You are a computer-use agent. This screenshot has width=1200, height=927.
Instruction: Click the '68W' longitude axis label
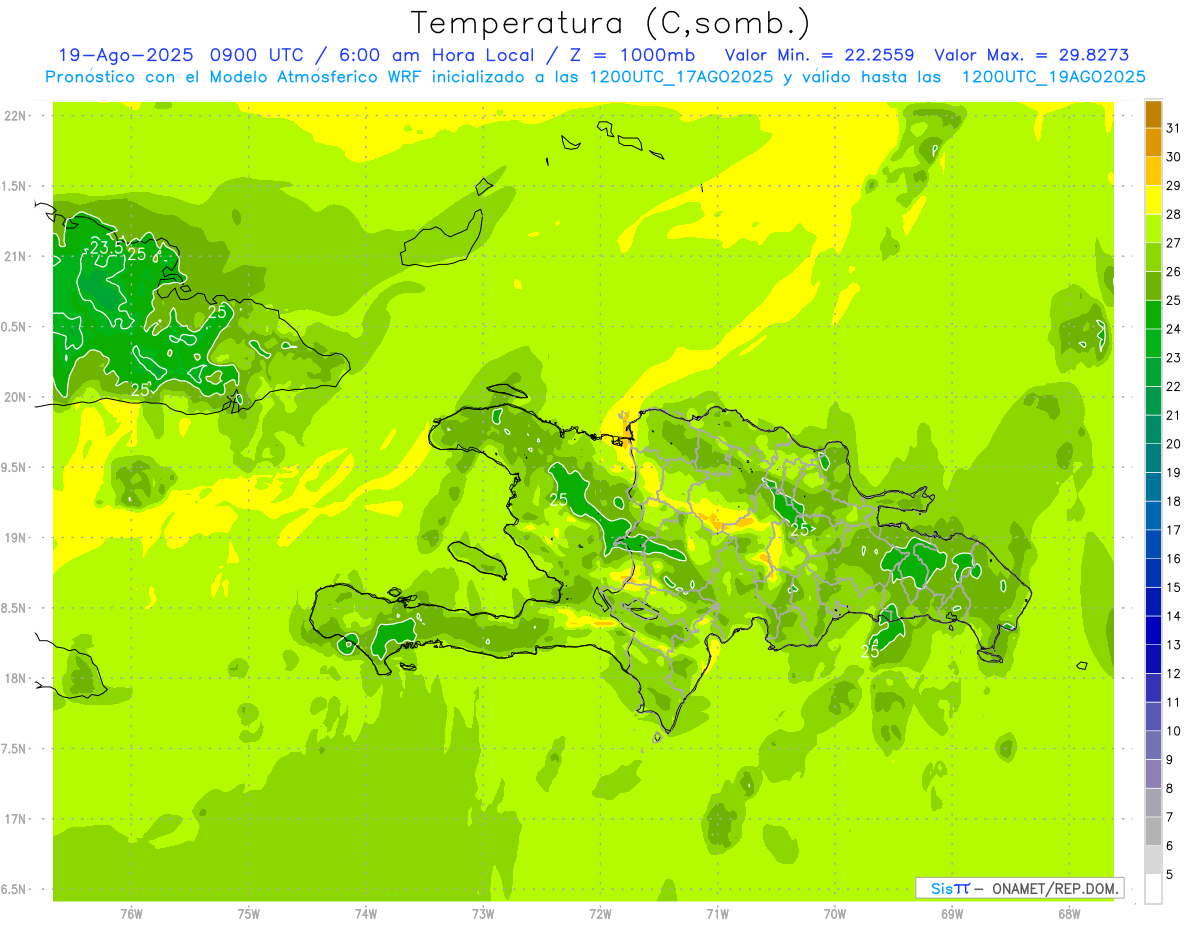click(x=1069, y=914)
